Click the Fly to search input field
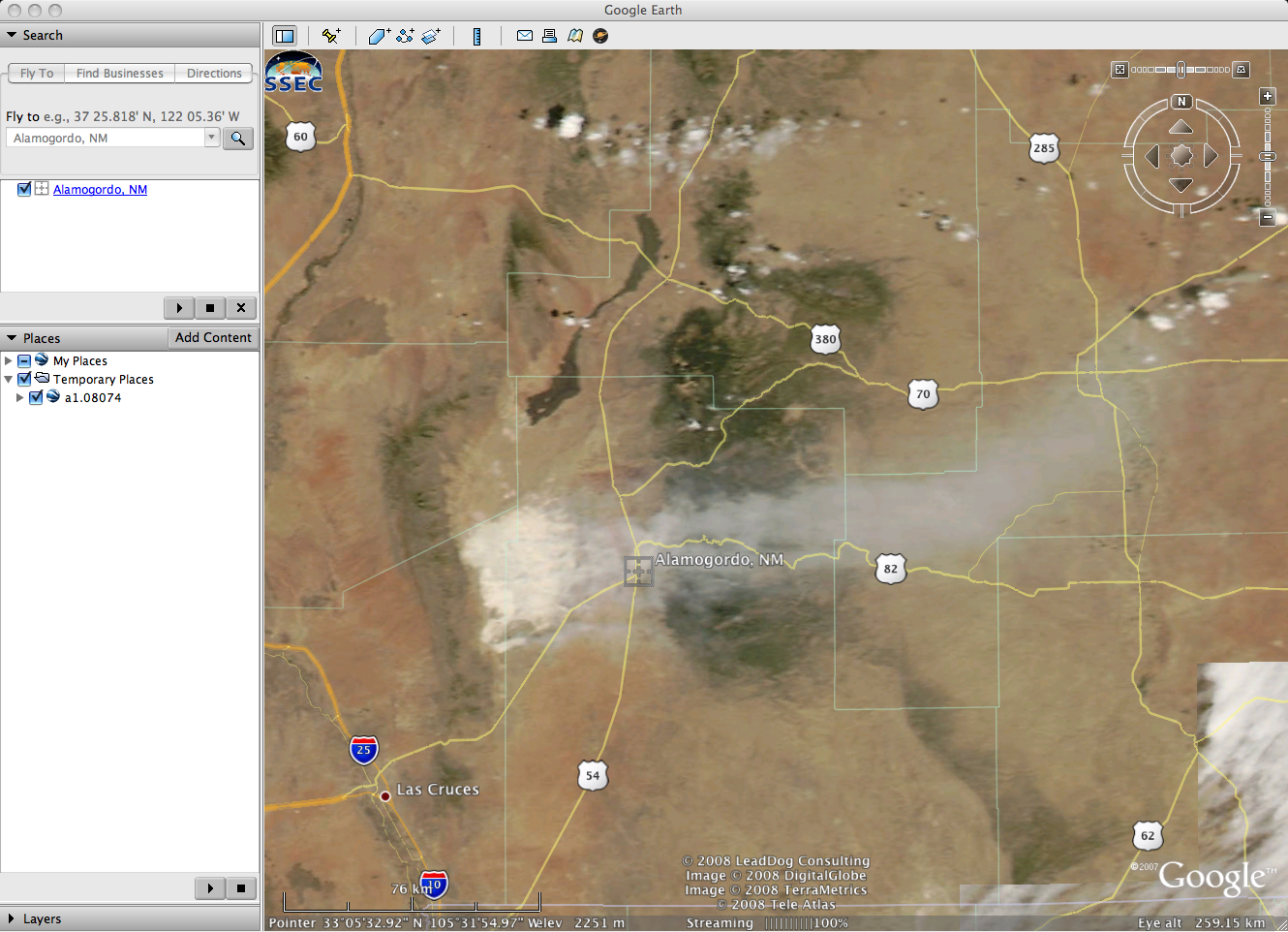This screenshot has height=932, width=1288. click(106, 138)
